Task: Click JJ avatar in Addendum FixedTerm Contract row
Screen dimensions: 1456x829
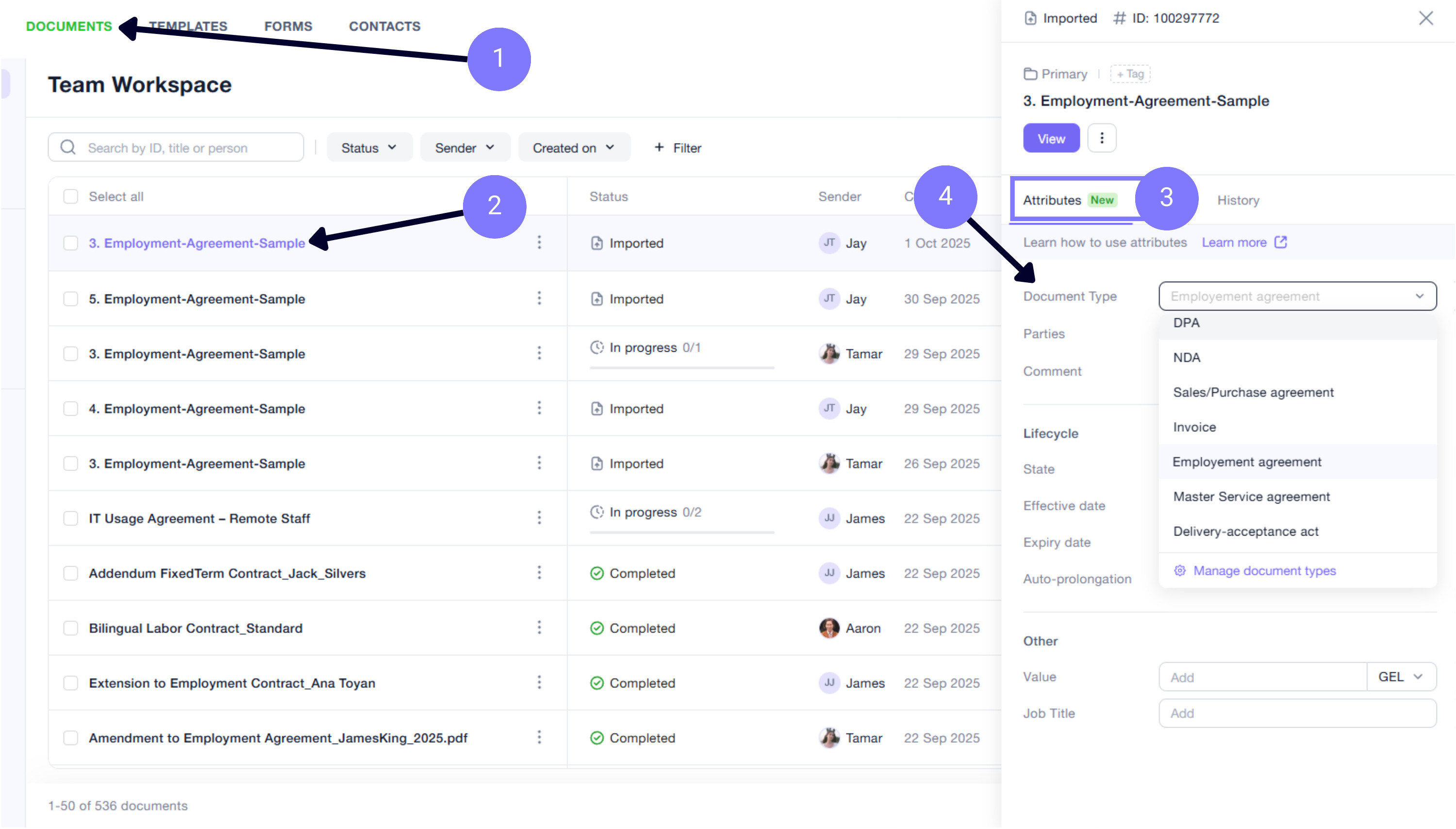Action: click(x=829, y=573)
